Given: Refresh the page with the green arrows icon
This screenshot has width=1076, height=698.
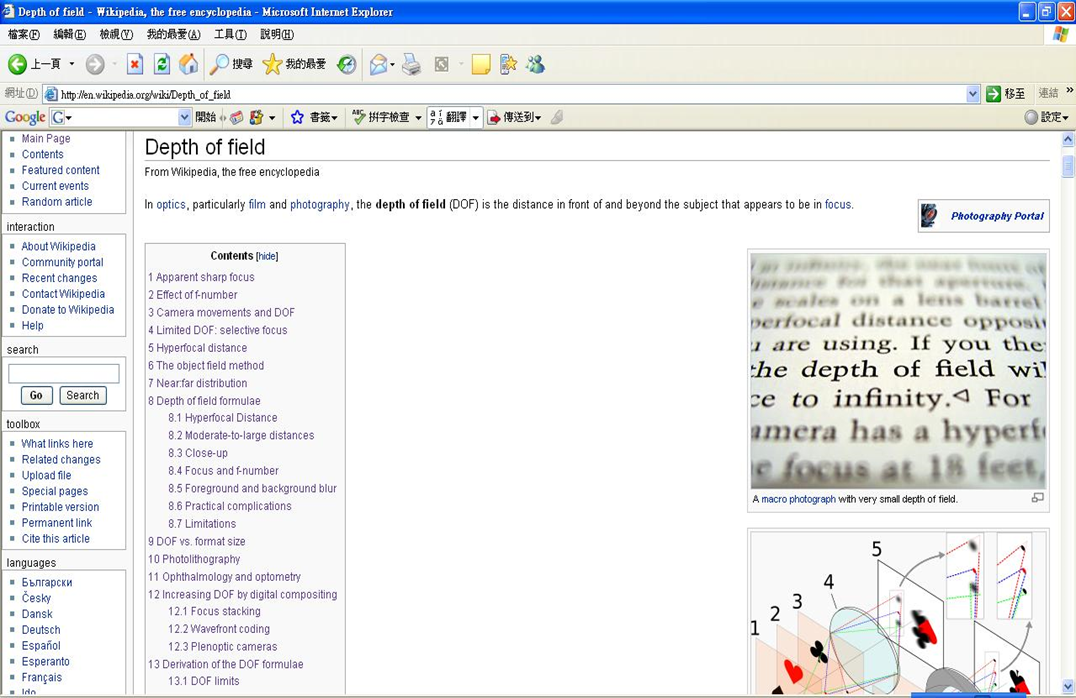Looking at the screenshot, I should tap(162, 65).
